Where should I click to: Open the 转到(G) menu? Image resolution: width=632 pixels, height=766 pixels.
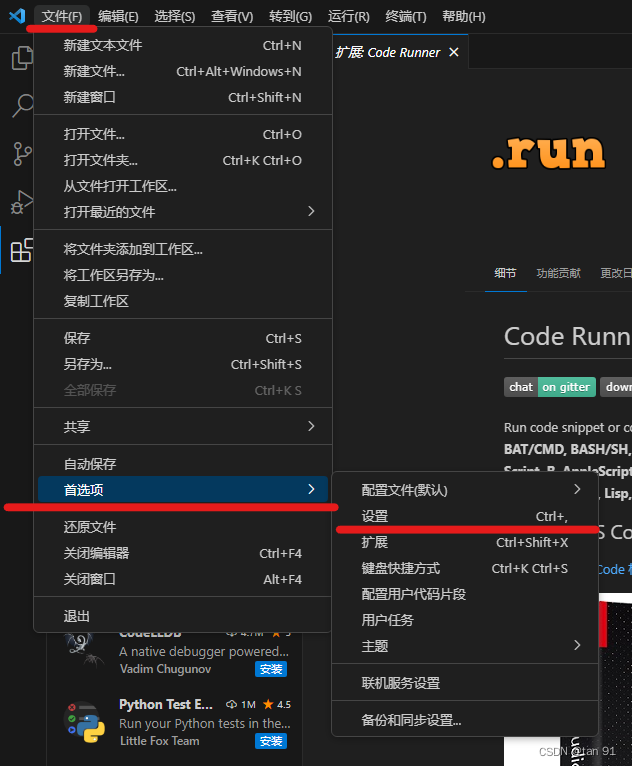click(x=290, y=17)
